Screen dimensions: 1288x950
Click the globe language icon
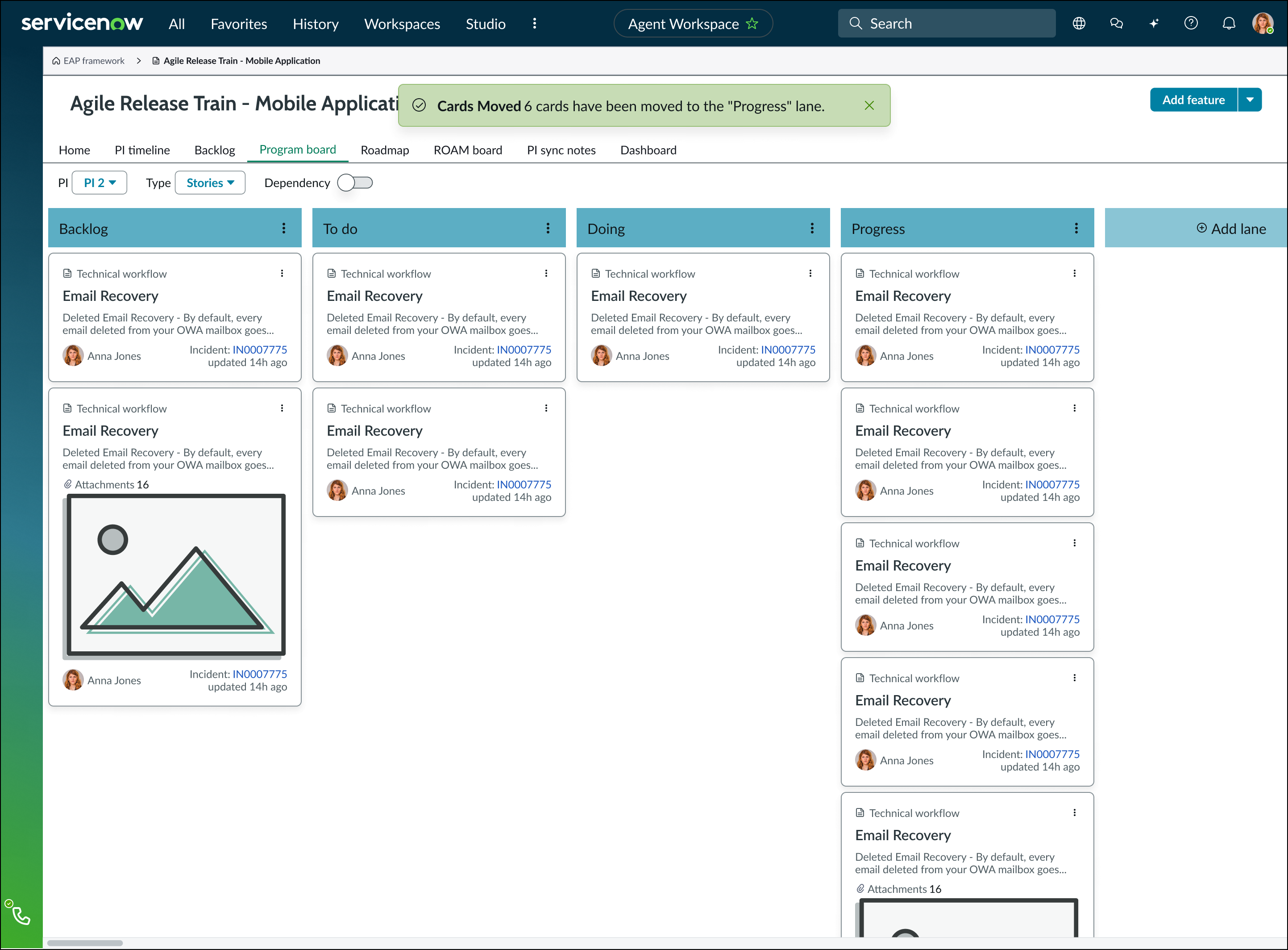(1079, 24)
